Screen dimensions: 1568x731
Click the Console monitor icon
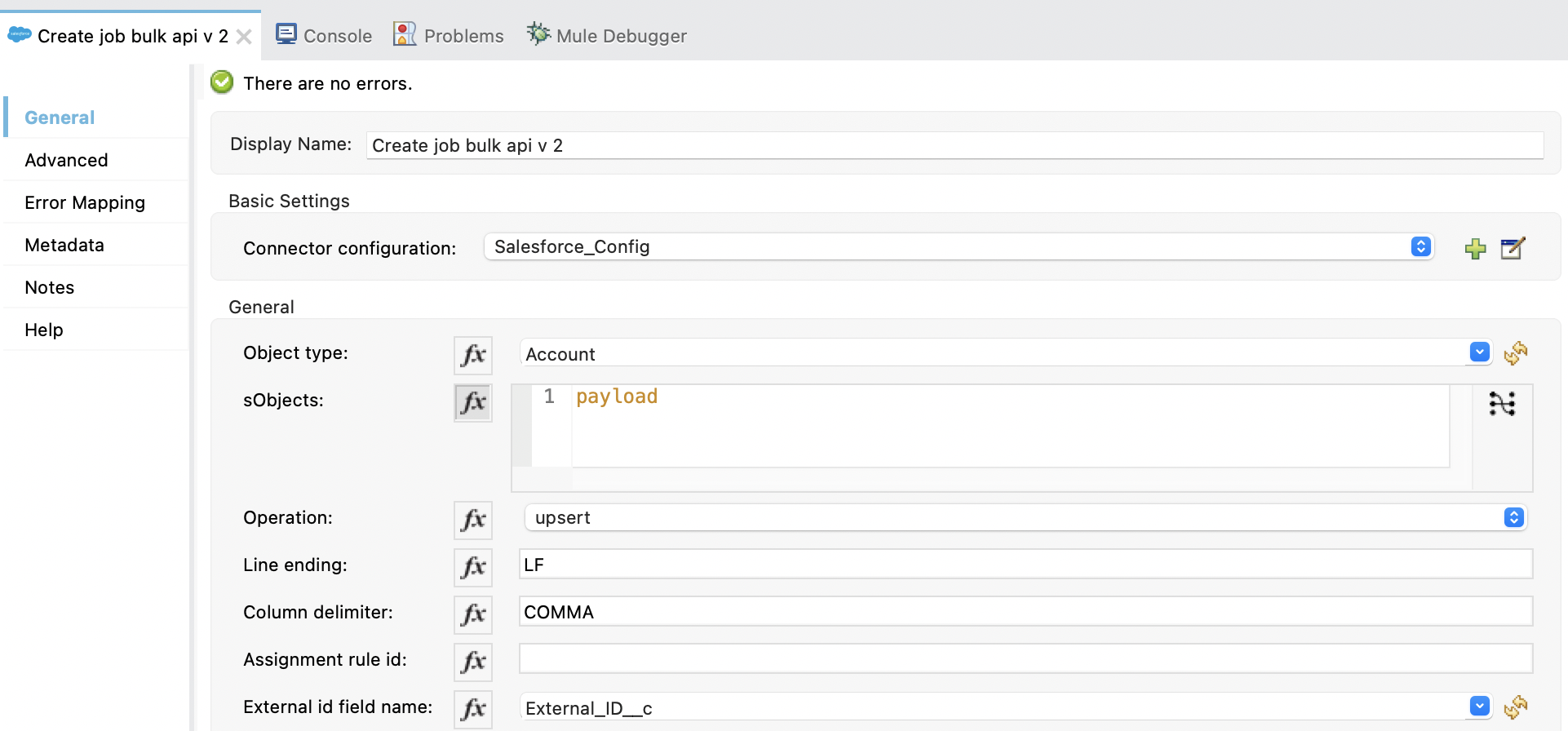click(x=286, y=34)
